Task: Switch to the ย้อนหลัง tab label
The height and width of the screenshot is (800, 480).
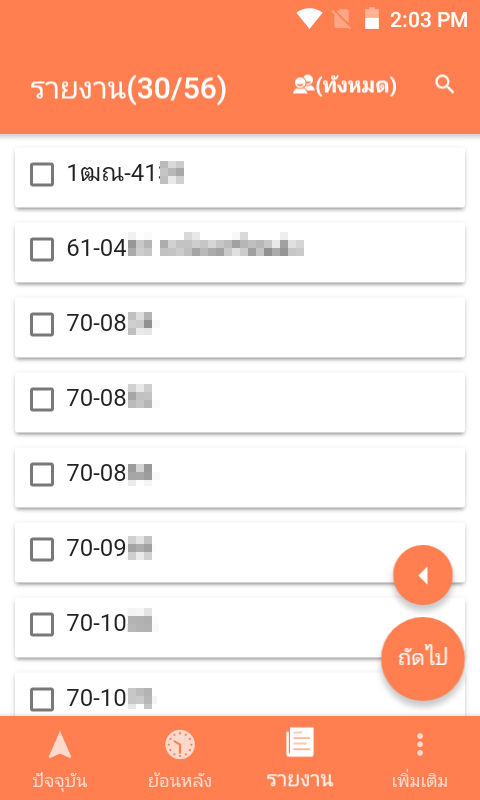Action: tap(180, 782)
